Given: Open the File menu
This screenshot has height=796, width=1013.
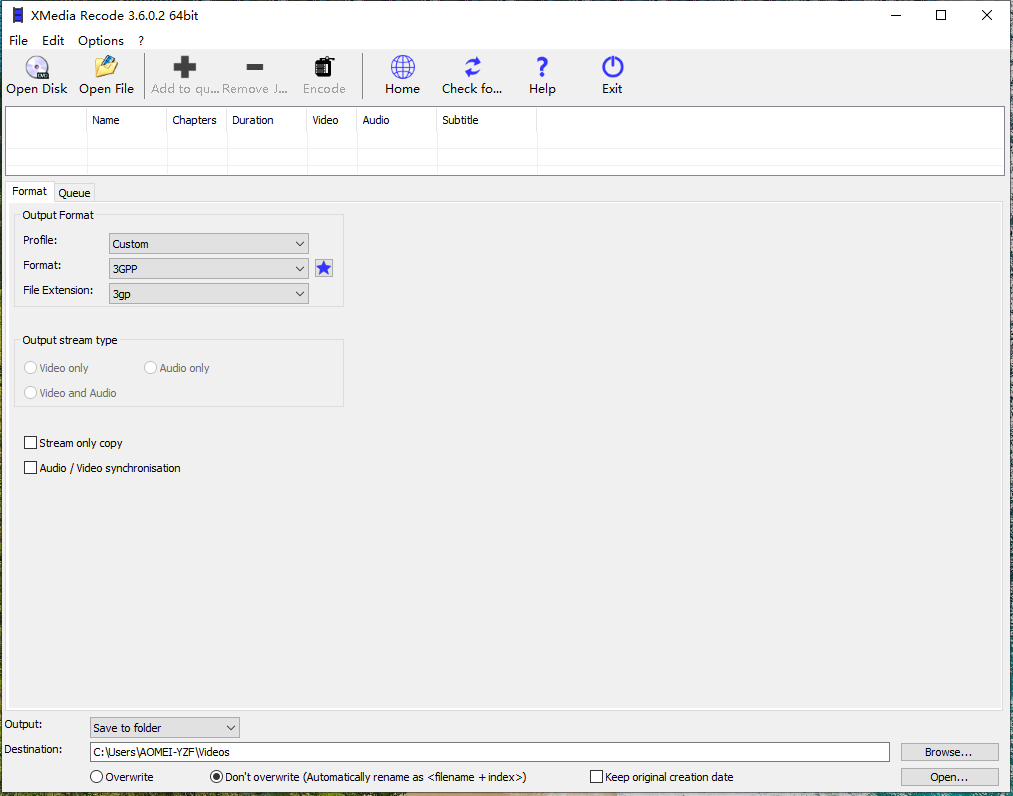Looking at the screenshot, I should point(19,41).
